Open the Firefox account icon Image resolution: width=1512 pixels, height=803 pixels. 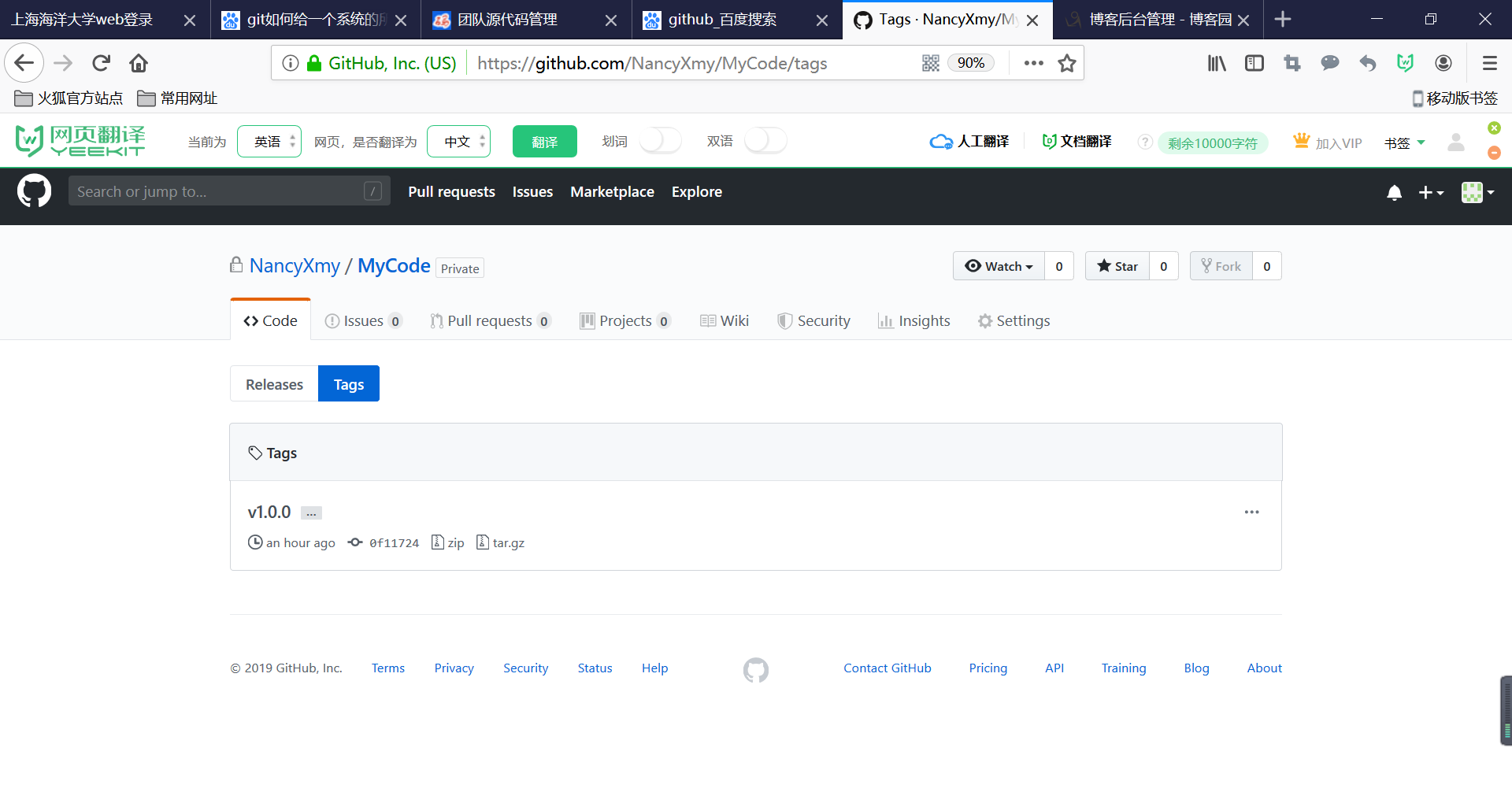click(x=1443, y=63)
